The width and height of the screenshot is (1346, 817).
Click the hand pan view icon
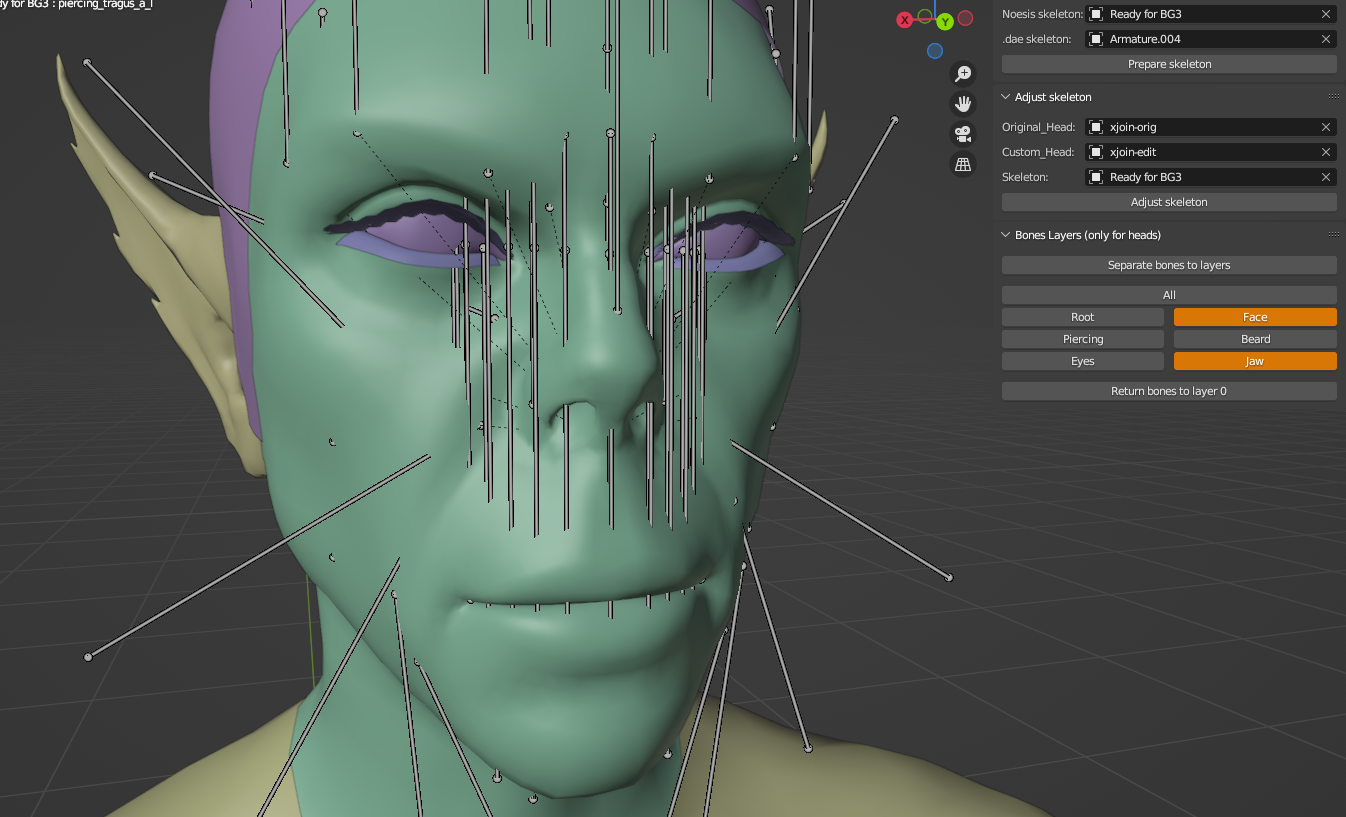[x=963, y=104]
